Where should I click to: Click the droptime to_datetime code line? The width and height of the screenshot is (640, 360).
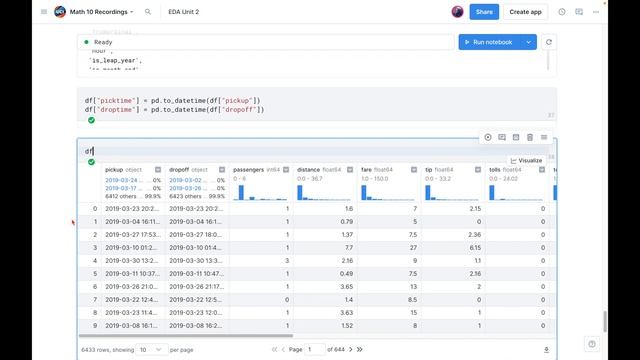[174, 109]
